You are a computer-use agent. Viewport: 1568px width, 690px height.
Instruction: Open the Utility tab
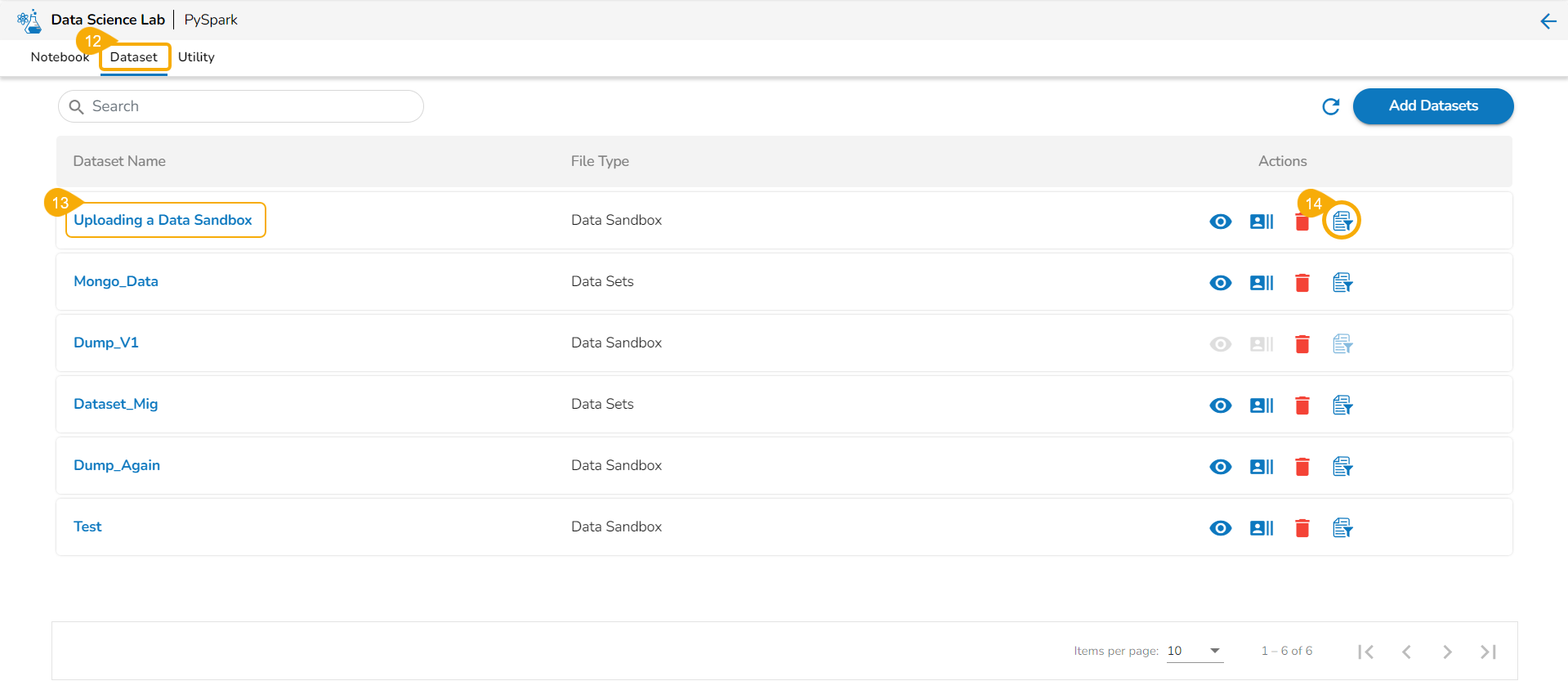[x=196, y=57]
